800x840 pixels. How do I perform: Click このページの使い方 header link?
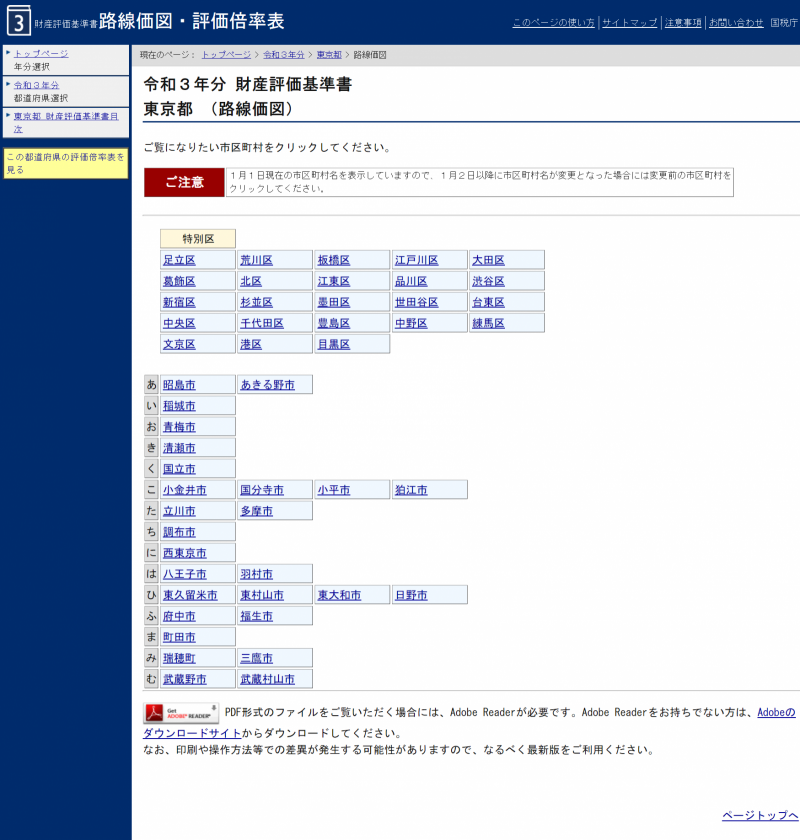pos(553,22)
